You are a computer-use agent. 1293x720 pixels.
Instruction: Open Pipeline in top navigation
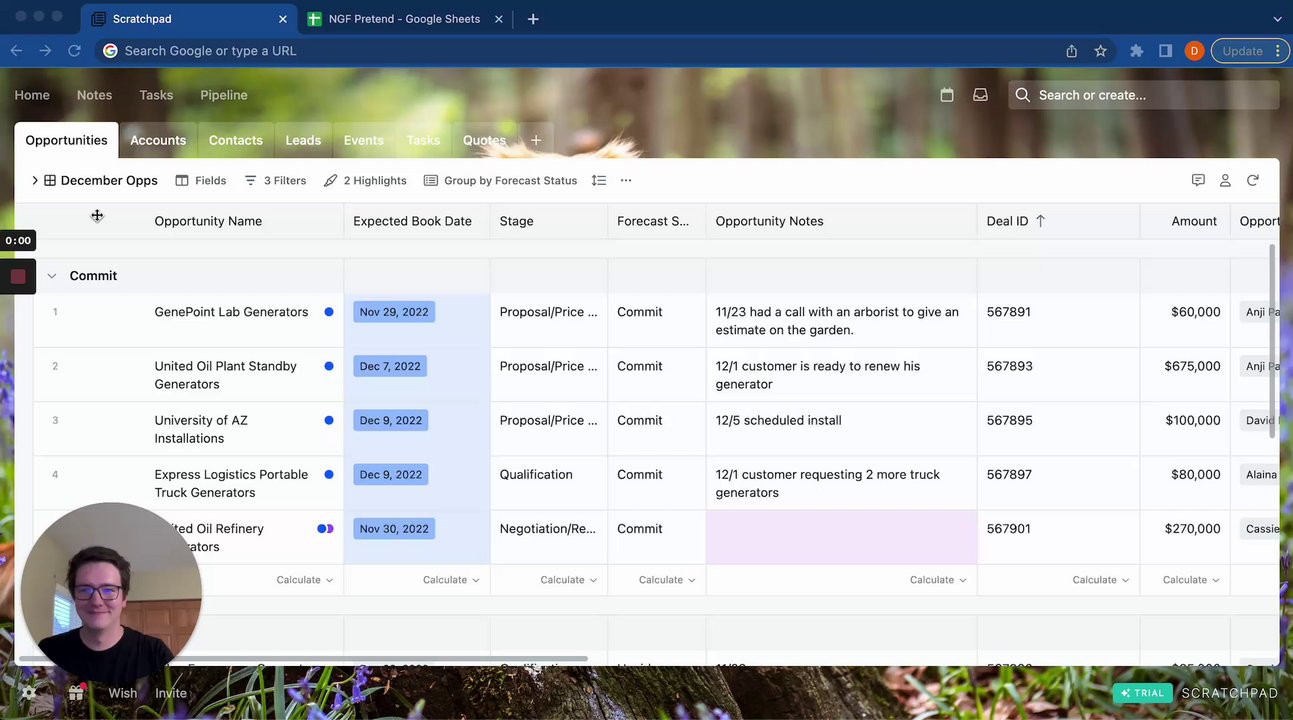click(224, 95)
